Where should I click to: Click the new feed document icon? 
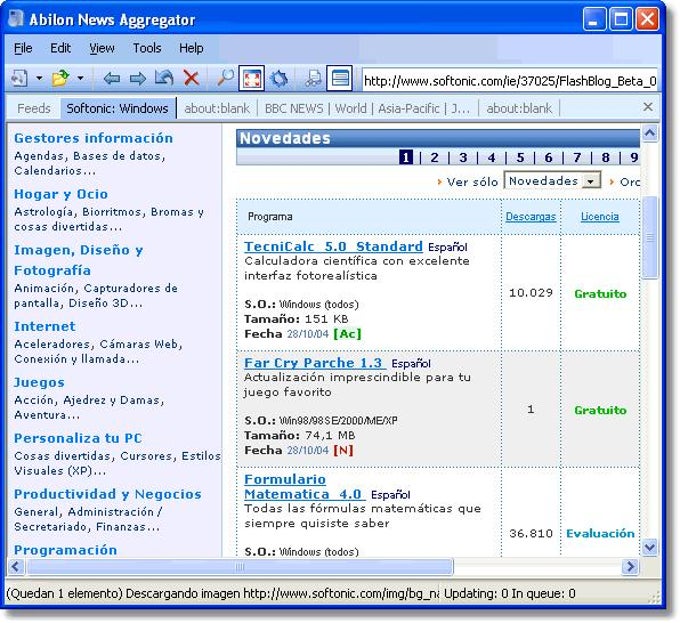tap(19, 78)
